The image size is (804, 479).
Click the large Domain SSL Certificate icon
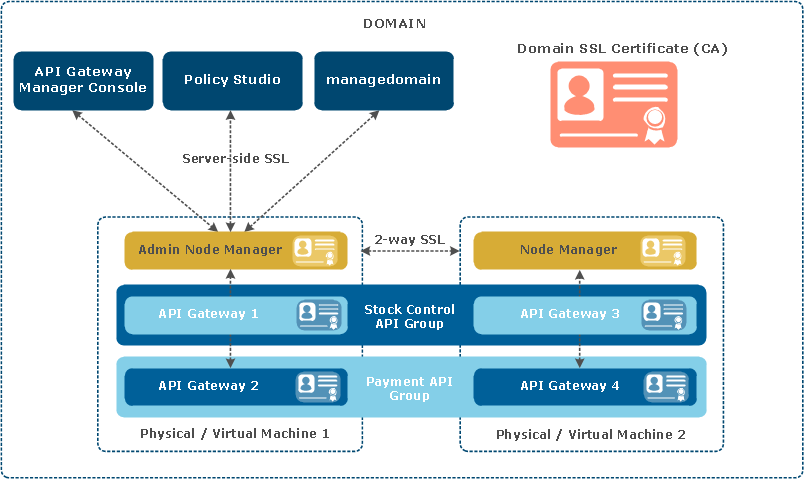point(614,105)
